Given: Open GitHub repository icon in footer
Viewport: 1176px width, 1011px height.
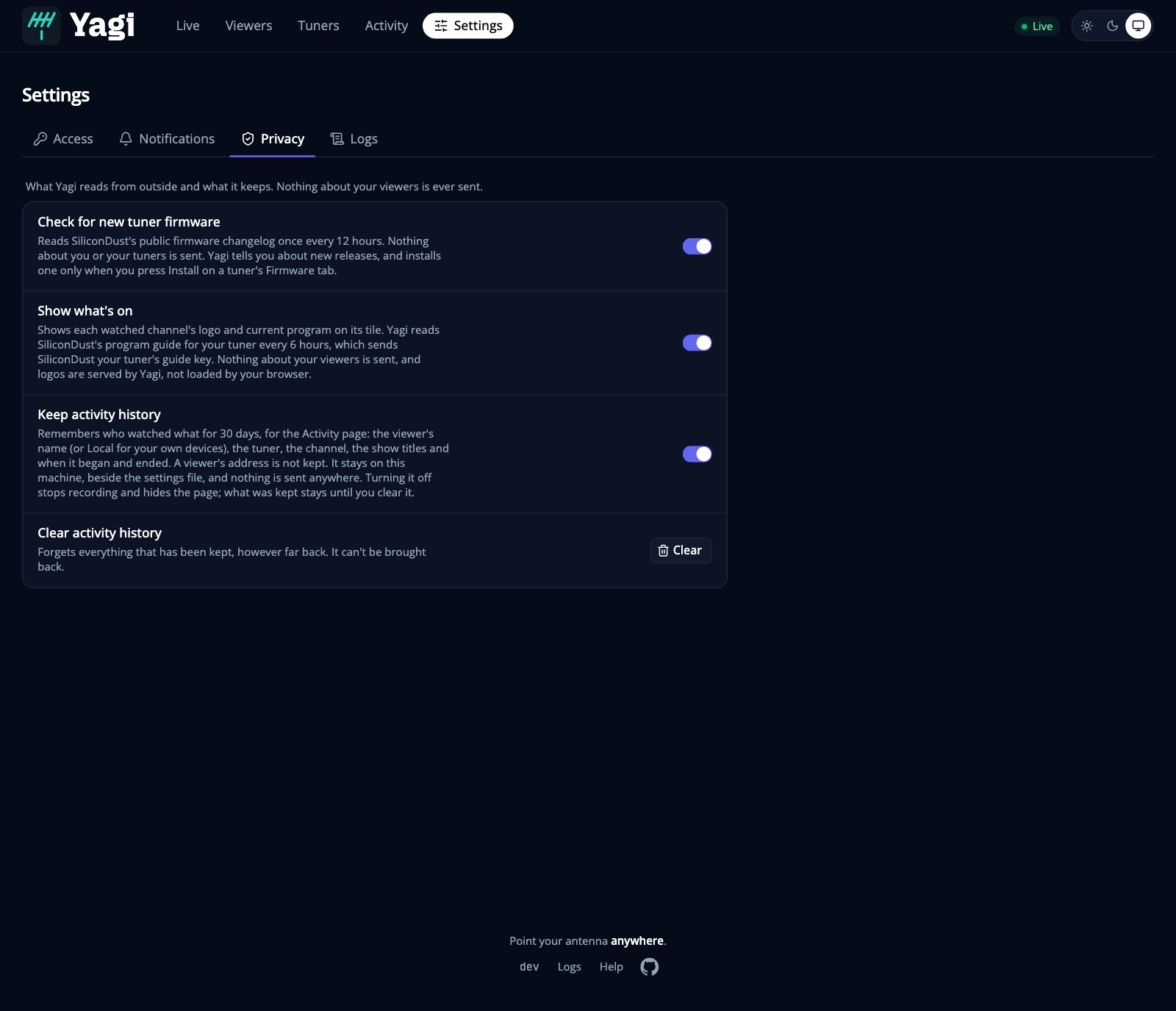Looking at the screenshot, I should pos(650,967).
